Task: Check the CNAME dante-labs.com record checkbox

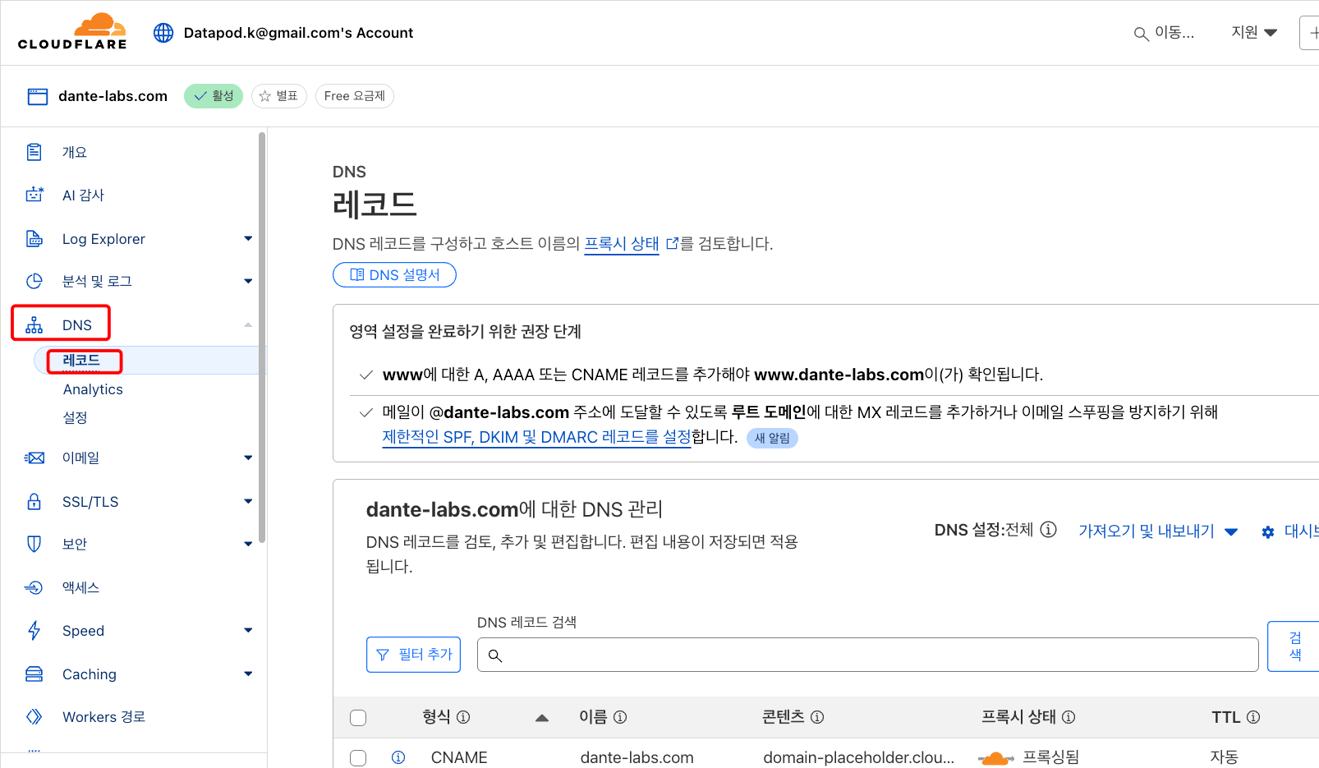Action: tap(358, 758)
